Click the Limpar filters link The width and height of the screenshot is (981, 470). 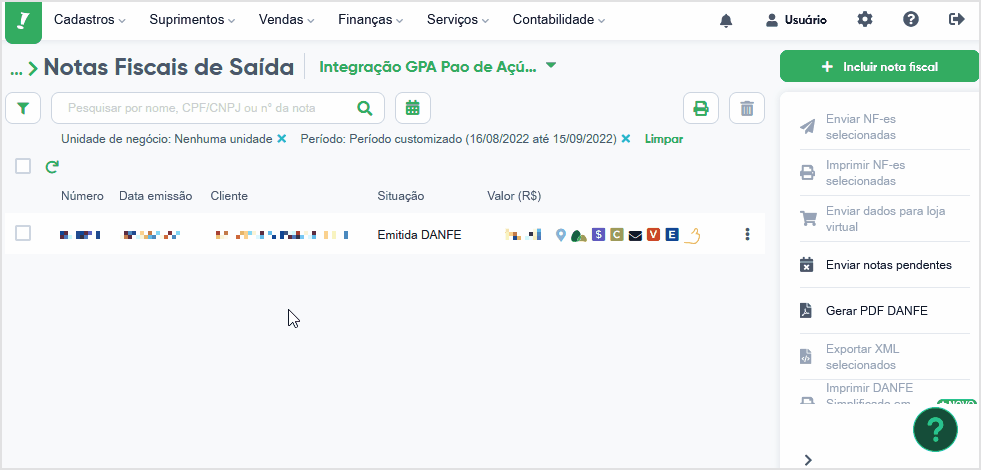click(664, 139)
